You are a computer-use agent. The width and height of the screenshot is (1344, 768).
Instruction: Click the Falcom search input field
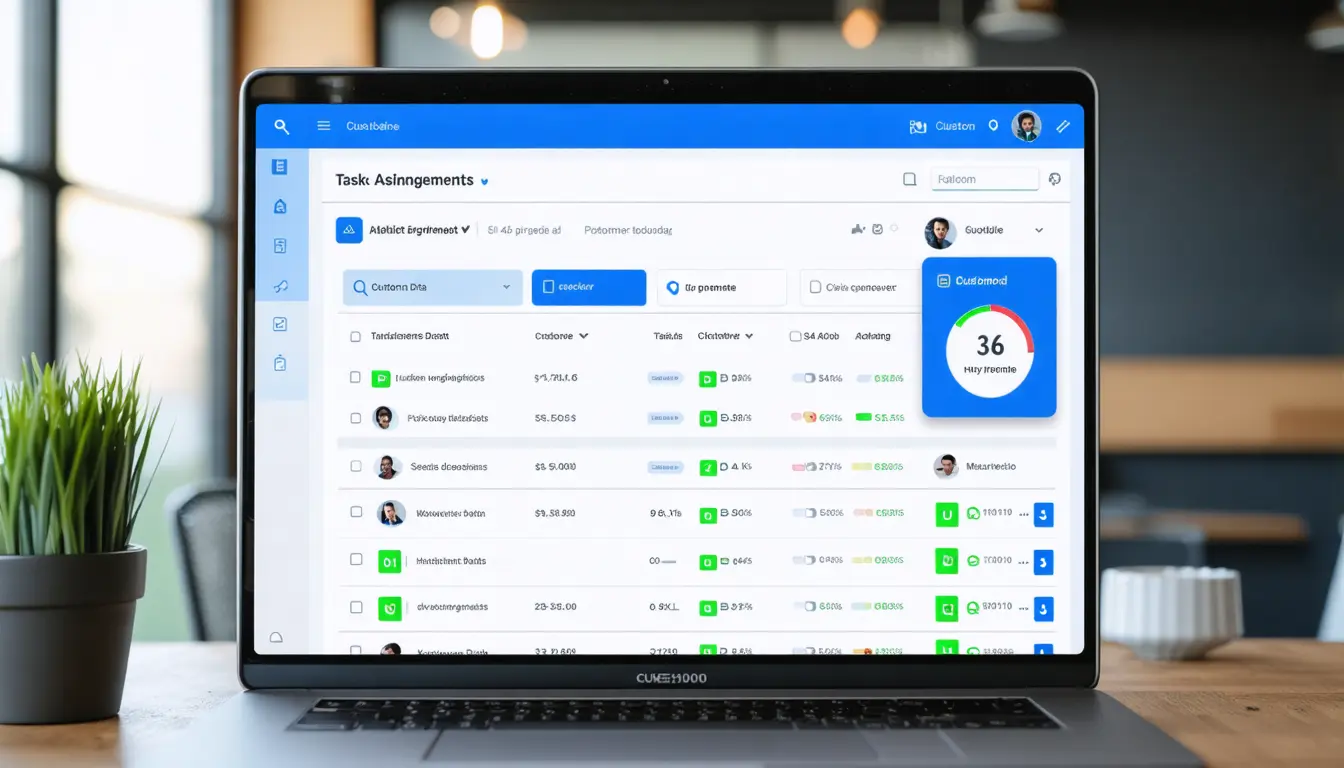(x=984, y=177)
